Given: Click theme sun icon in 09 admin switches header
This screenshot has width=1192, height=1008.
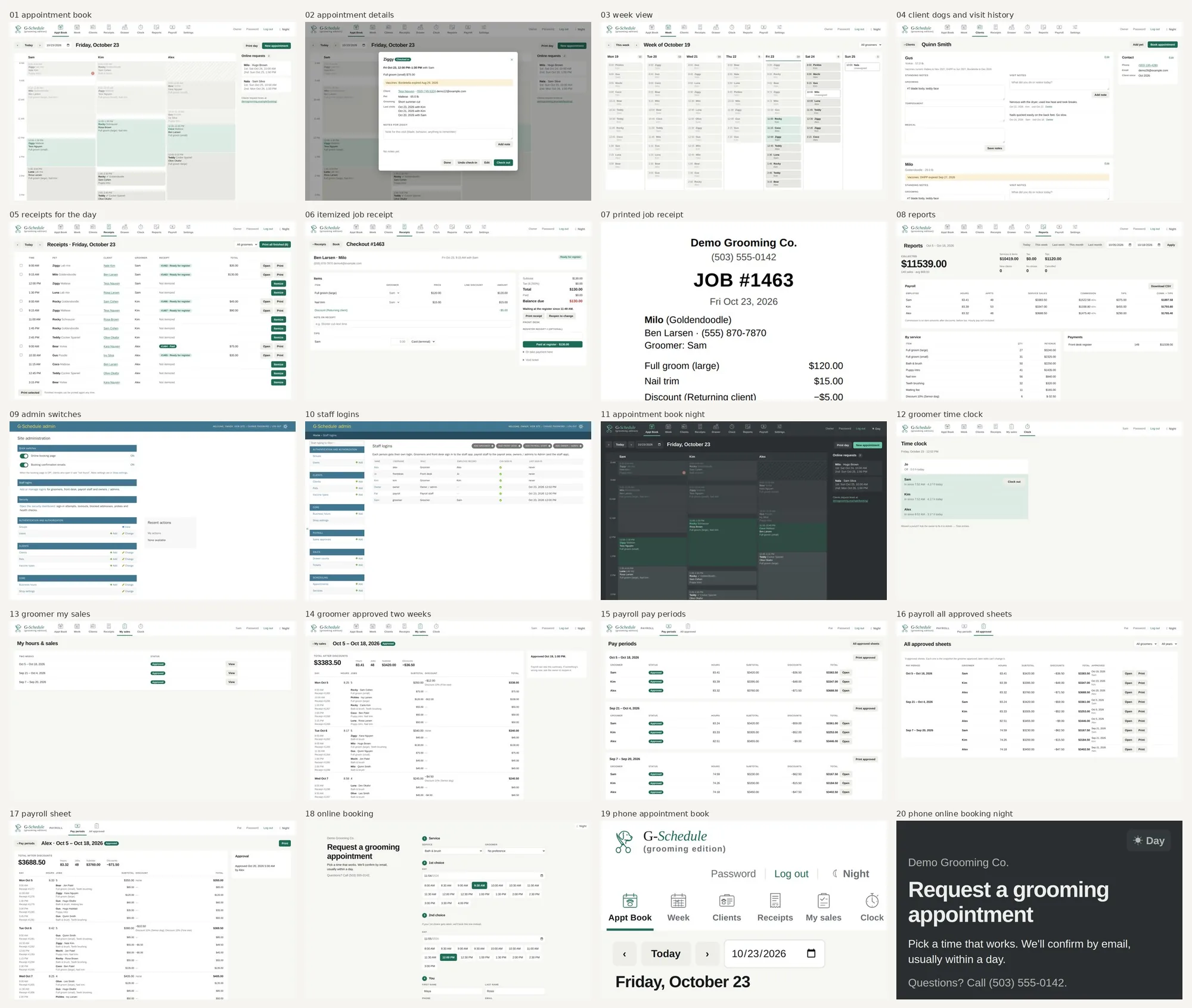Looking at the screenshot, I should point(285,427).
